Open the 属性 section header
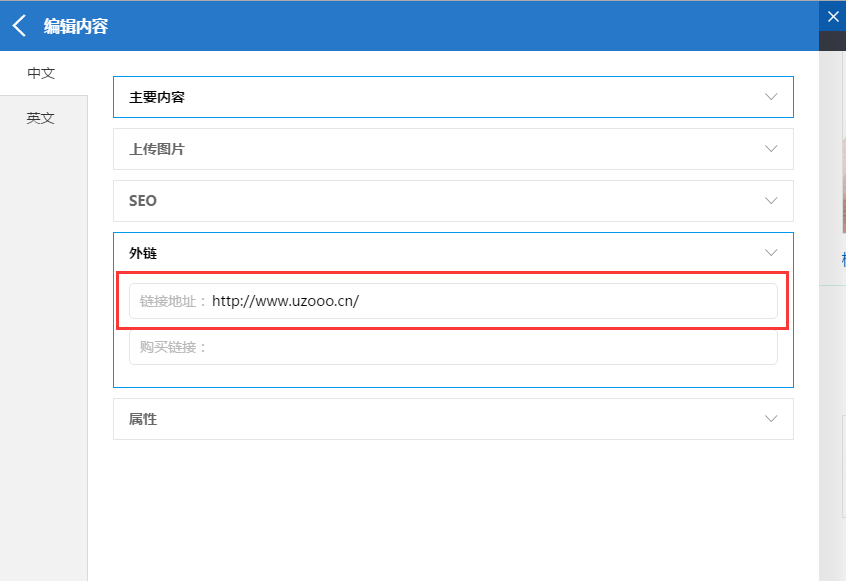Viewport: 846px width, 581px height. (453, 419)
